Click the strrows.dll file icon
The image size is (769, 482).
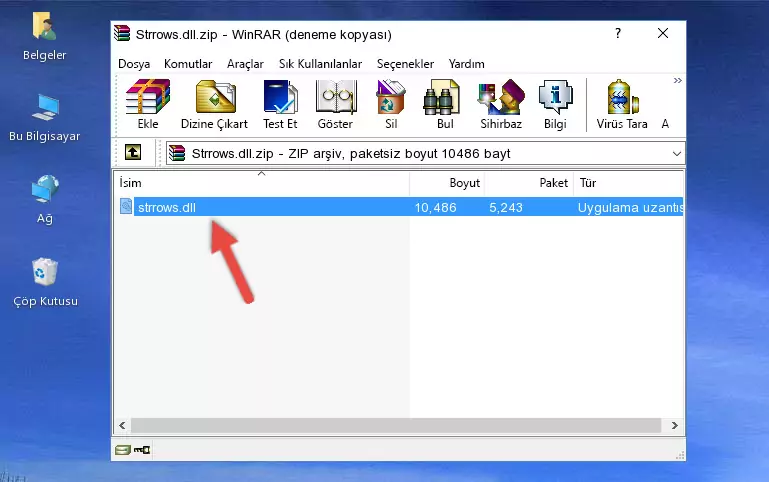pyautogui.click(x=126, y=206)
